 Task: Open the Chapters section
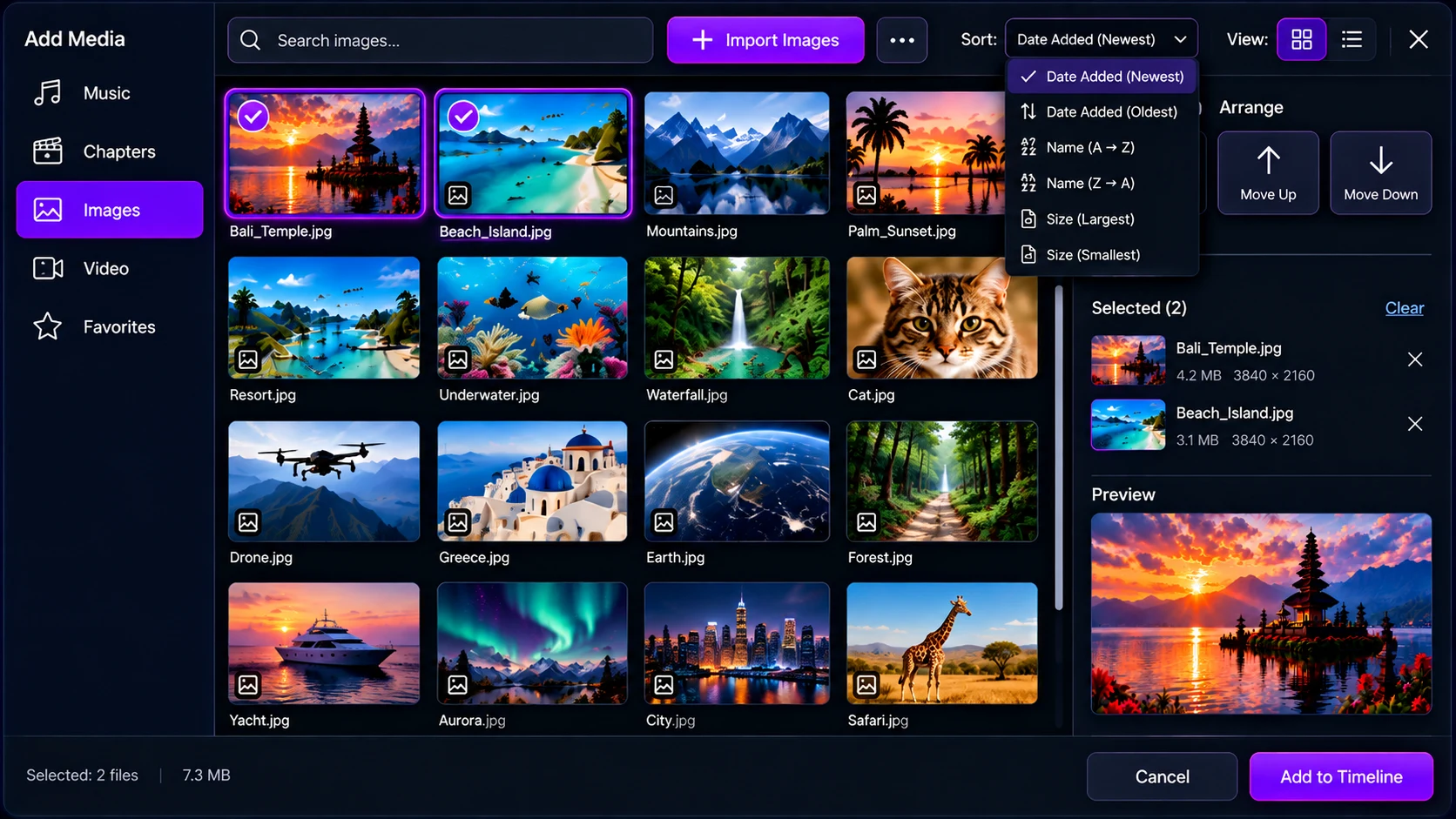tap(109, 151)
